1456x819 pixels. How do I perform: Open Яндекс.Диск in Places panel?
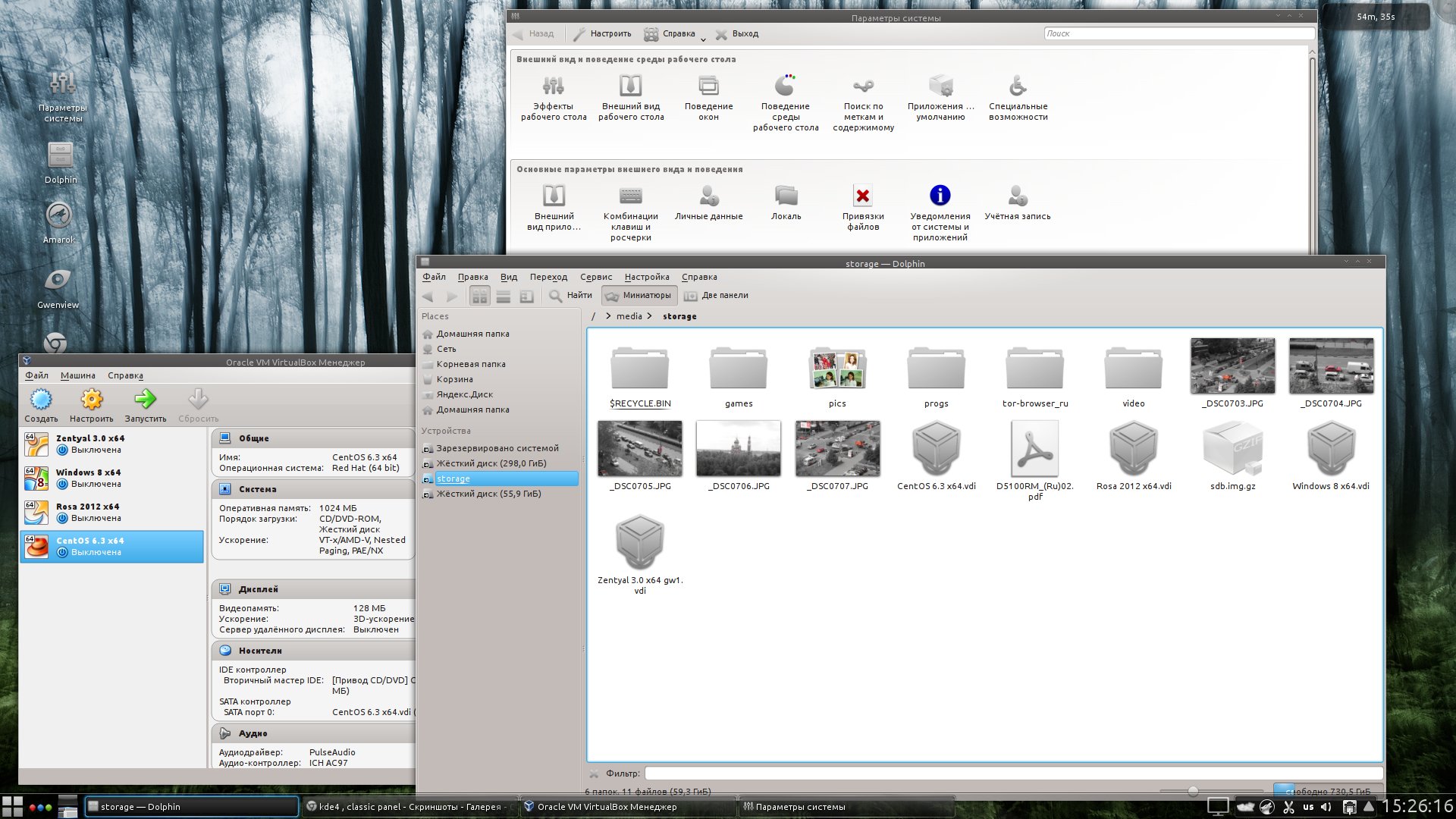pos(458,394)
